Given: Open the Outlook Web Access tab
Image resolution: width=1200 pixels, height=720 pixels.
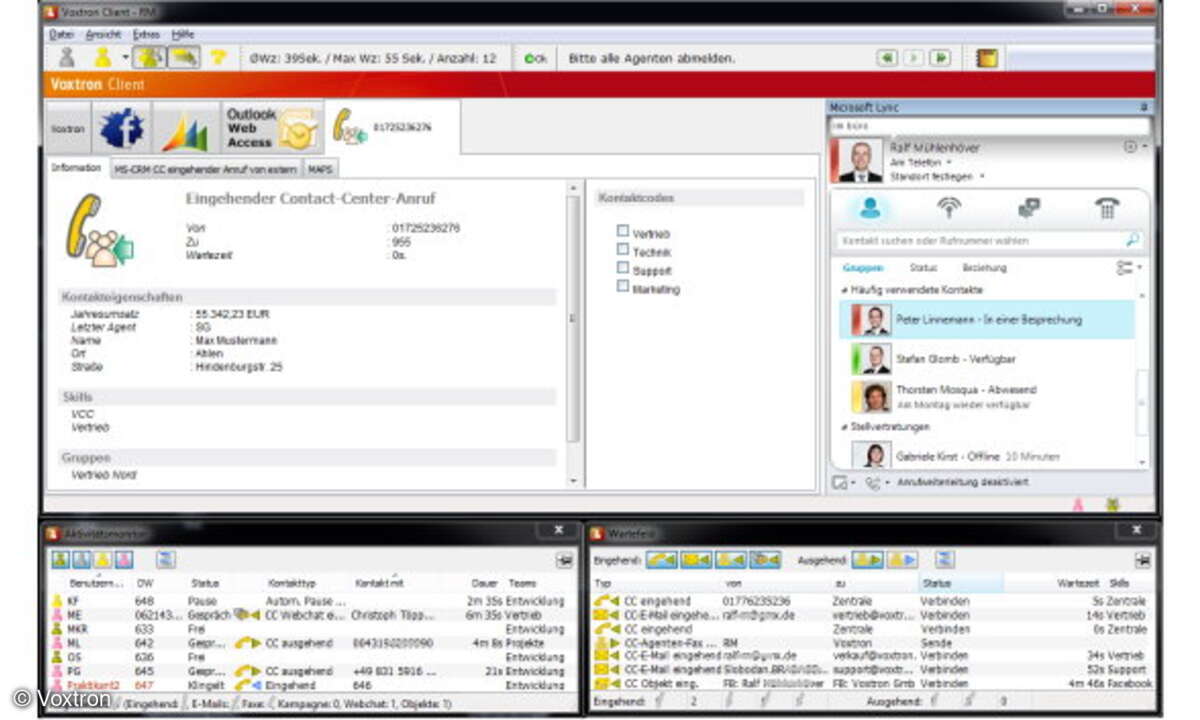Looking at the screenshot, I should click(x=271, y=128).
